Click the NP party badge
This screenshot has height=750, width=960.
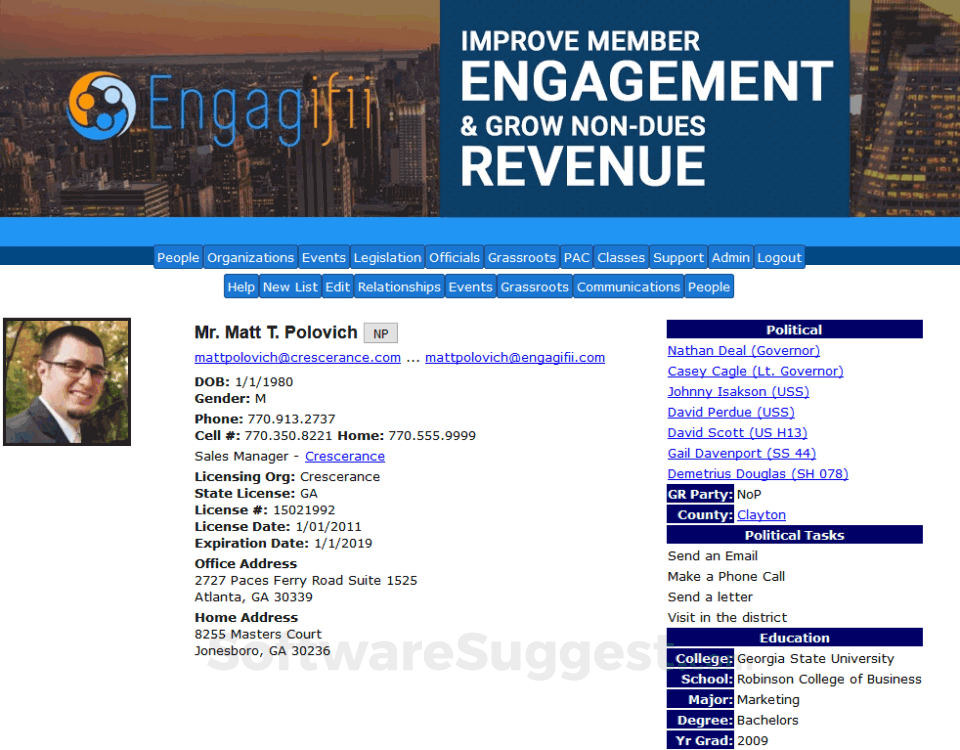[381, 333]
